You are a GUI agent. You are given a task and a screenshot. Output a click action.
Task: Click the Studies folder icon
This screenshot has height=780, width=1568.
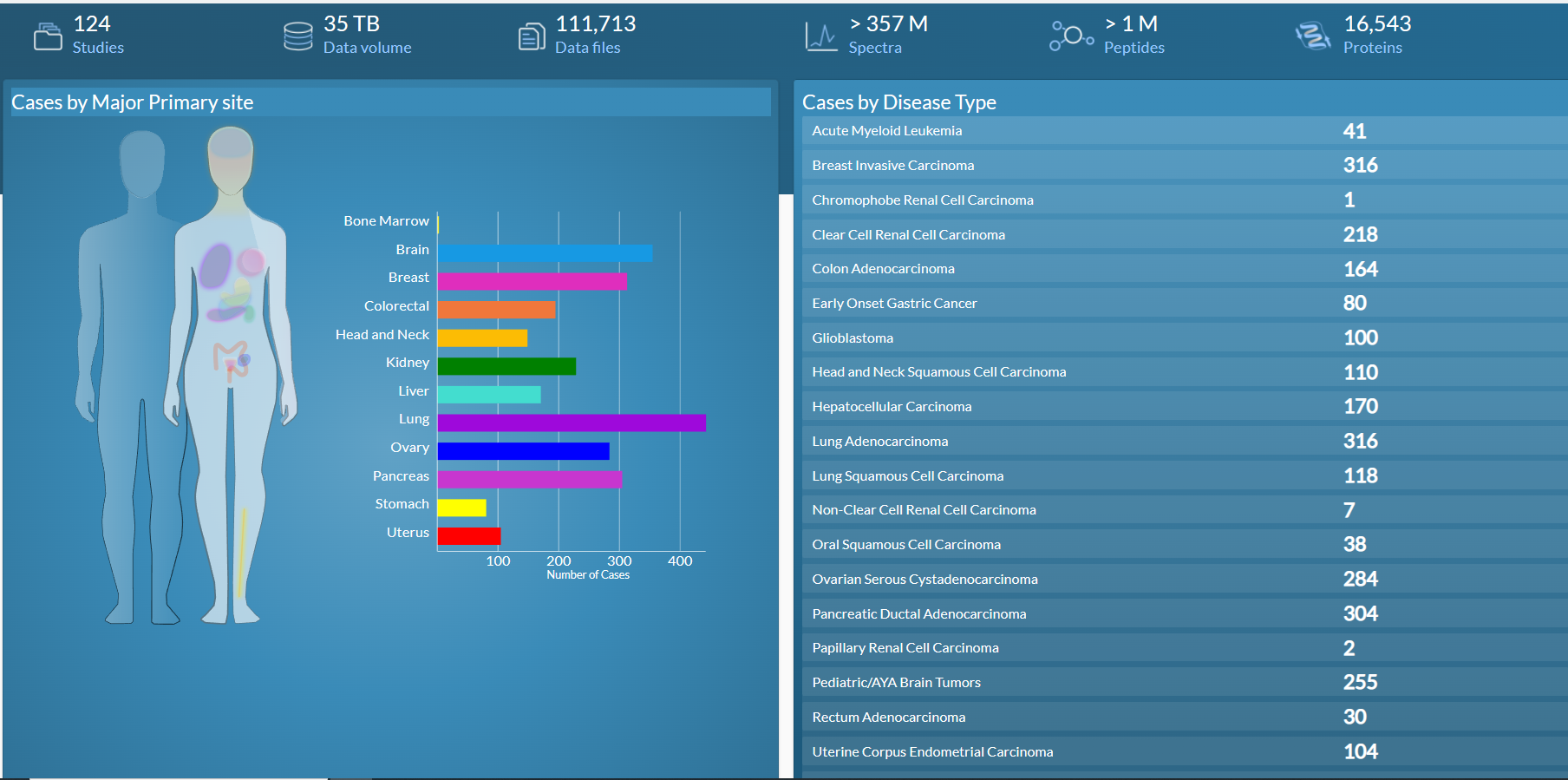48,36
